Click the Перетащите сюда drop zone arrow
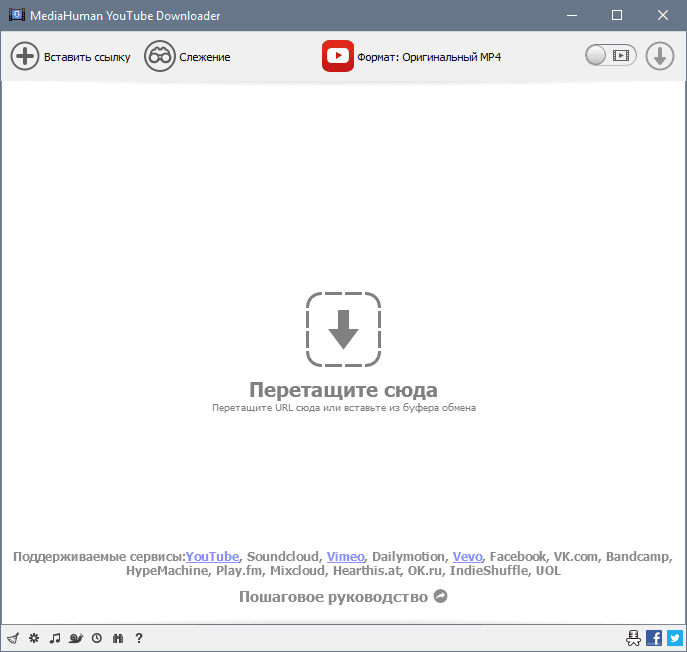687x652 pixels. (x=343, y=330)
